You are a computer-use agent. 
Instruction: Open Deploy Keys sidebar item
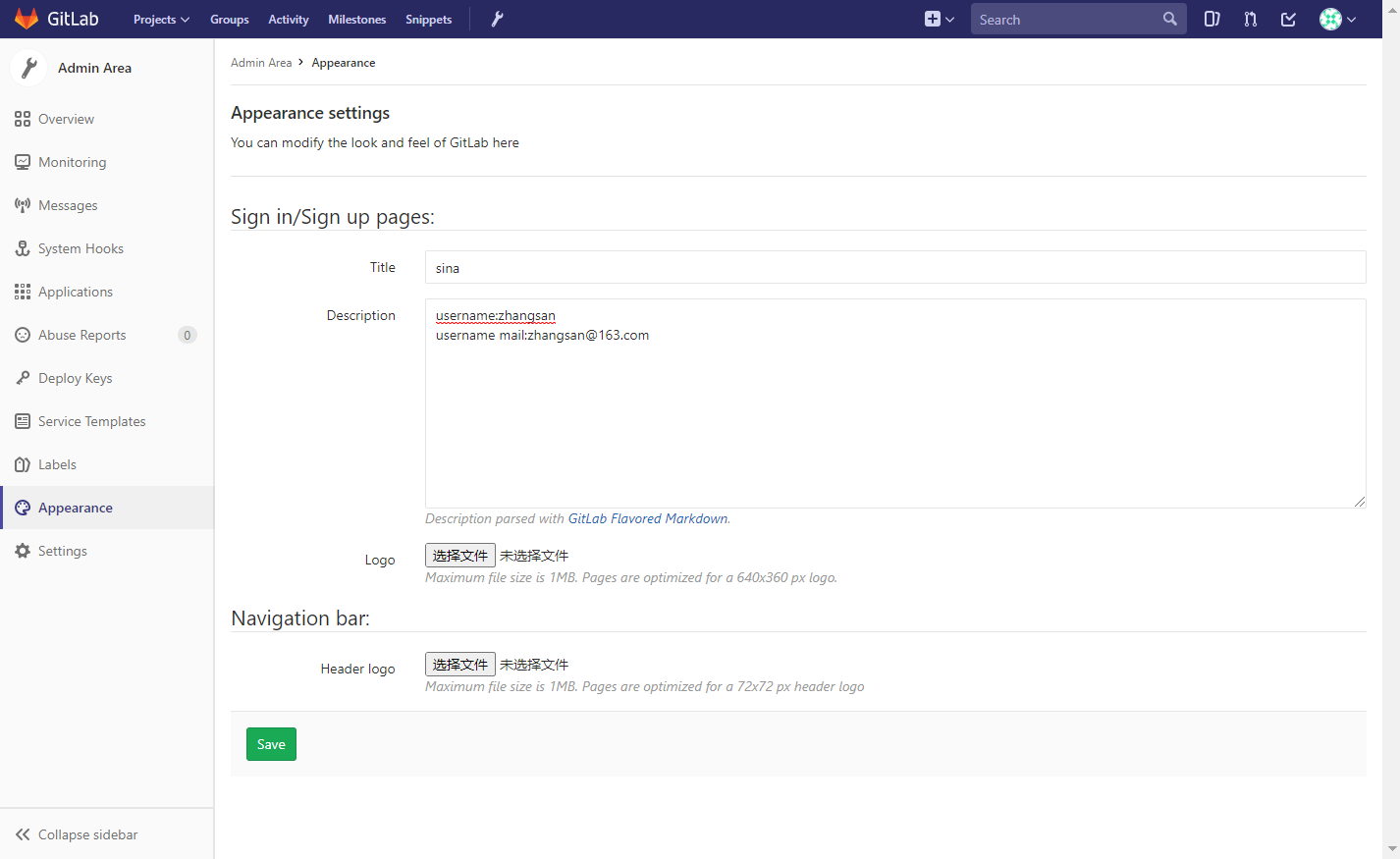point(107,378)
